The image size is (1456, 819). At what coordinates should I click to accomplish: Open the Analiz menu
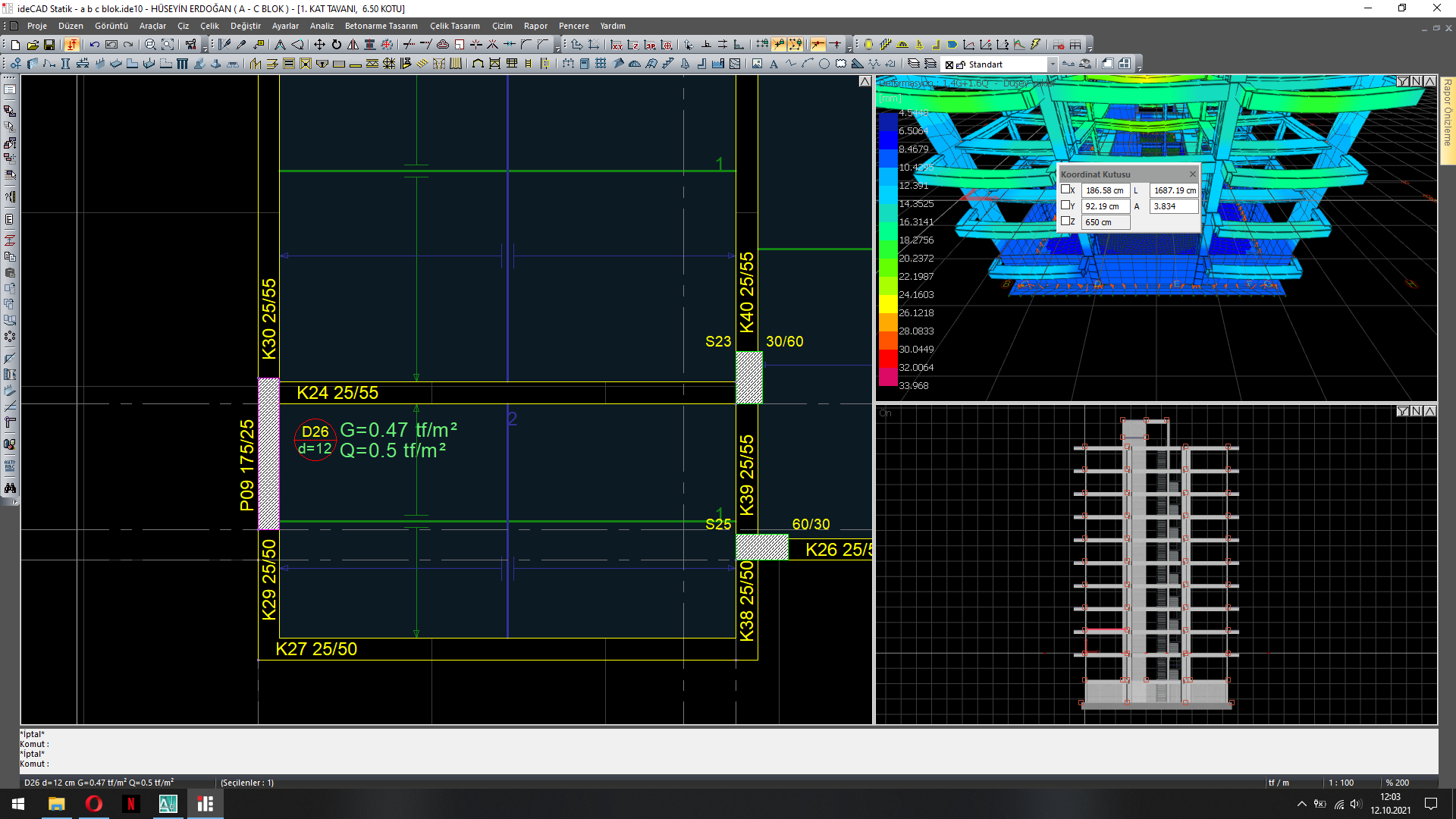coord(322,26)
